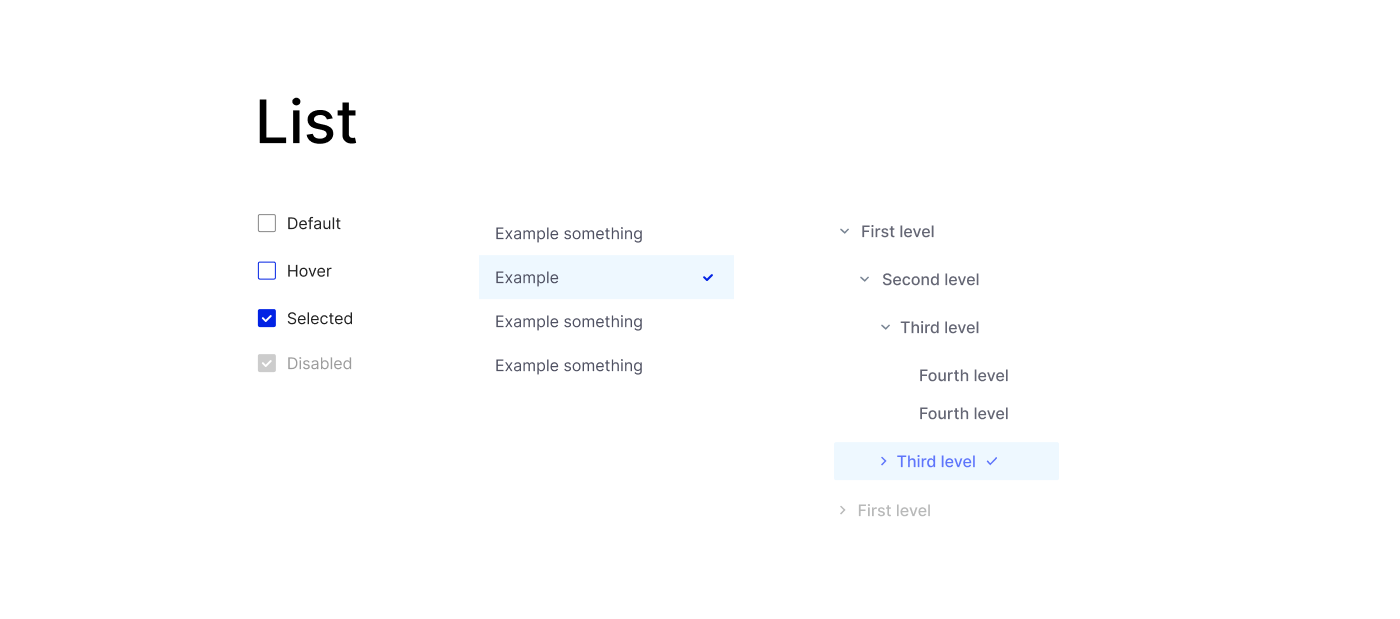The width and height of the screenshot is (1400, 619).
Task: Check the Default checkbox
Action: pyautogui.click(x=267, y=223)
